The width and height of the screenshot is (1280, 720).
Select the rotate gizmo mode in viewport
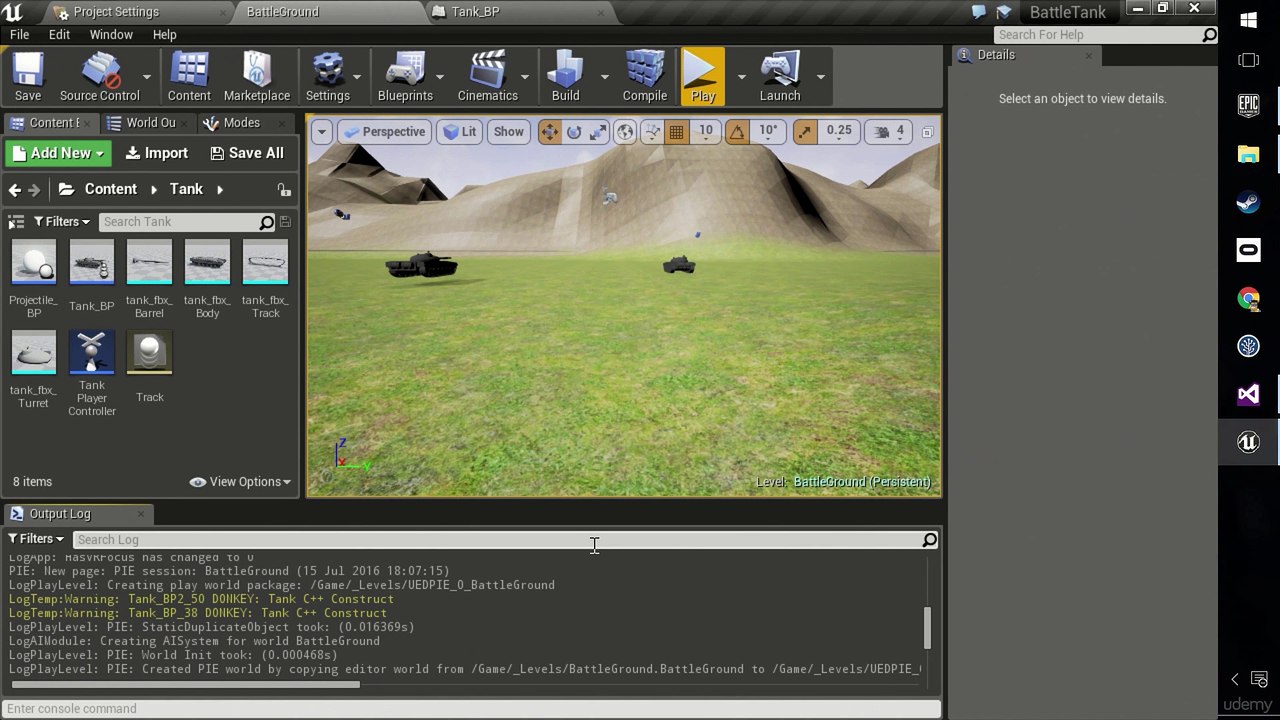[574, 132]
